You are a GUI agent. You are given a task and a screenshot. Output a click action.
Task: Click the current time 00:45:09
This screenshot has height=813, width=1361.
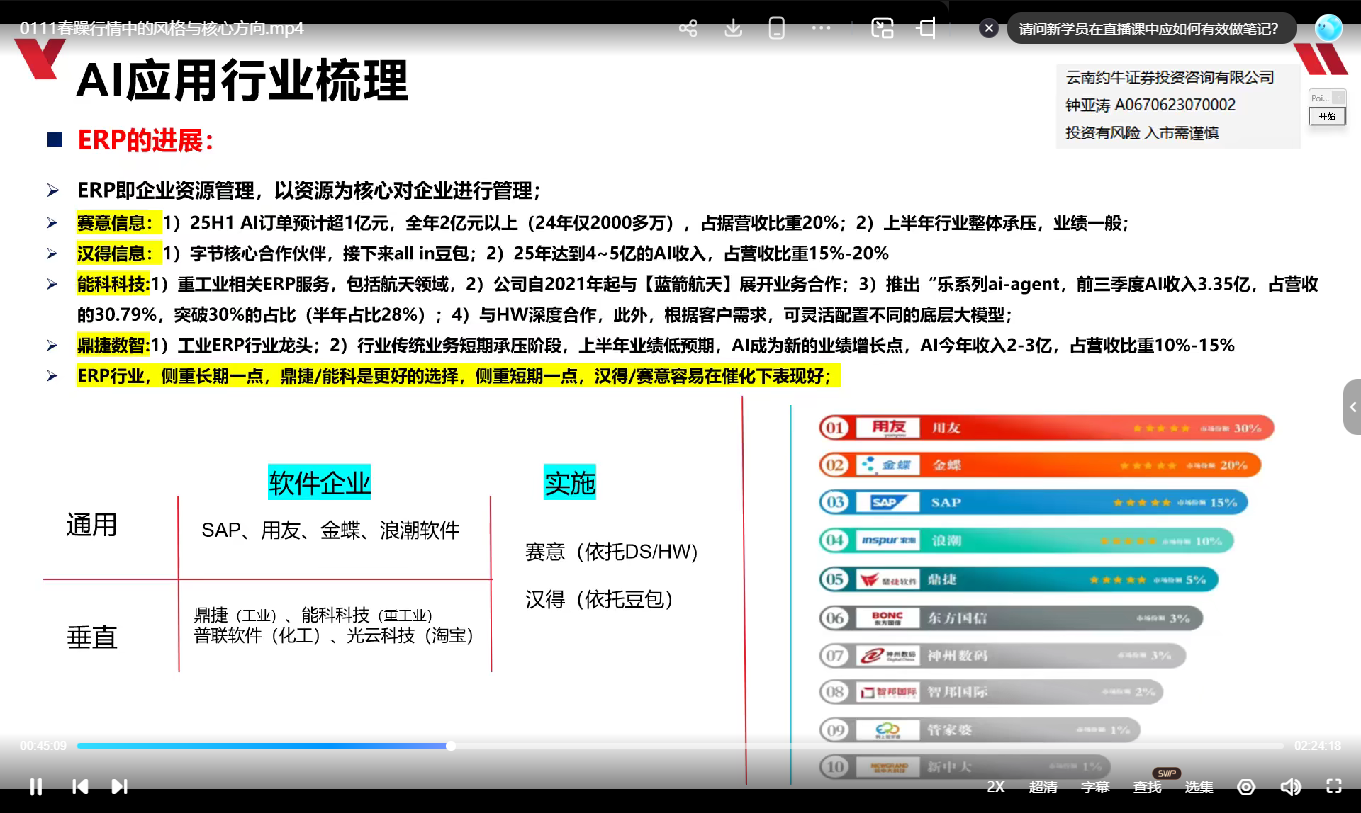point(43,746)
